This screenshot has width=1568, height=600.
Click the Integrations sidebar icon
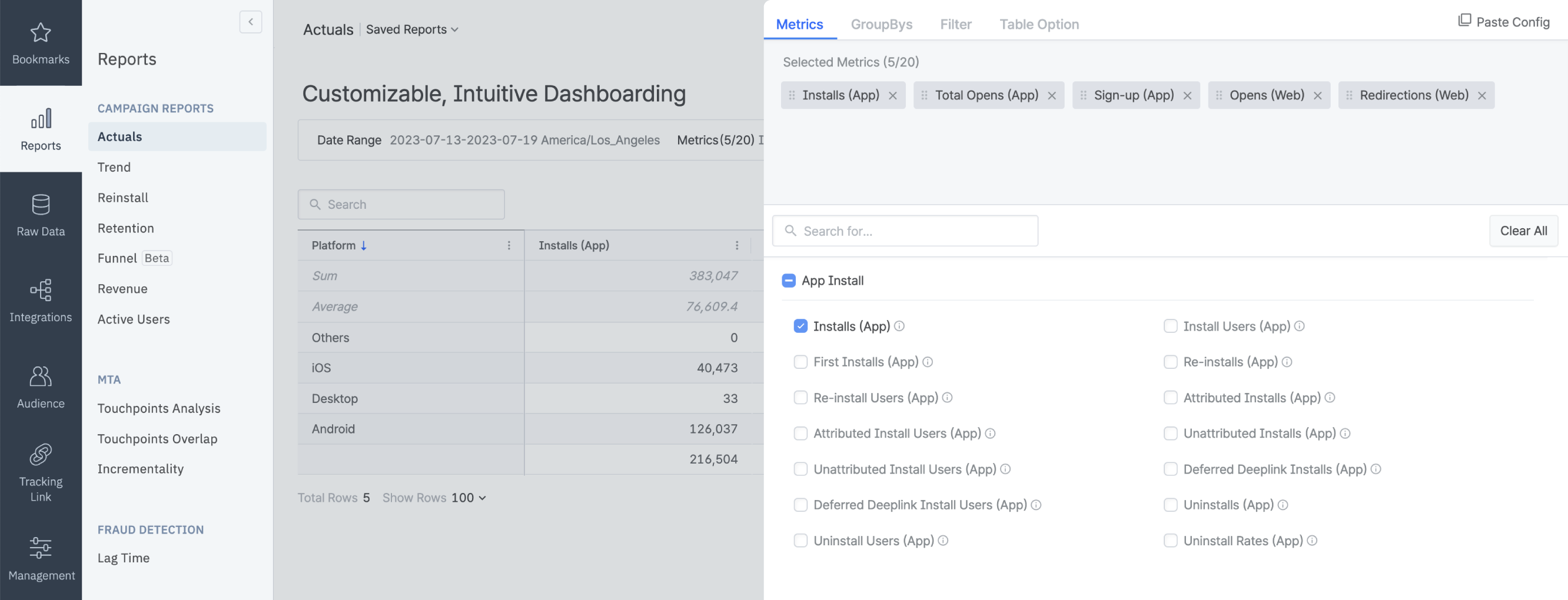tap(40, 299)
